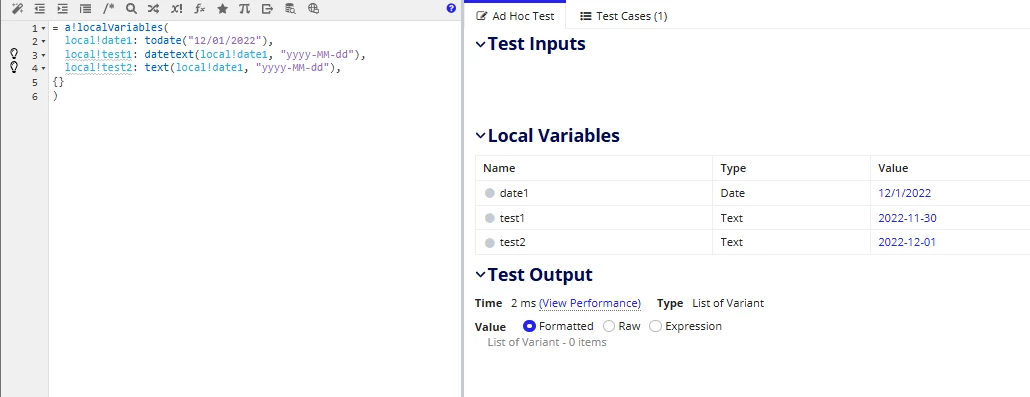Click the 2022-12-01 value of test2

tap(907, 242)
